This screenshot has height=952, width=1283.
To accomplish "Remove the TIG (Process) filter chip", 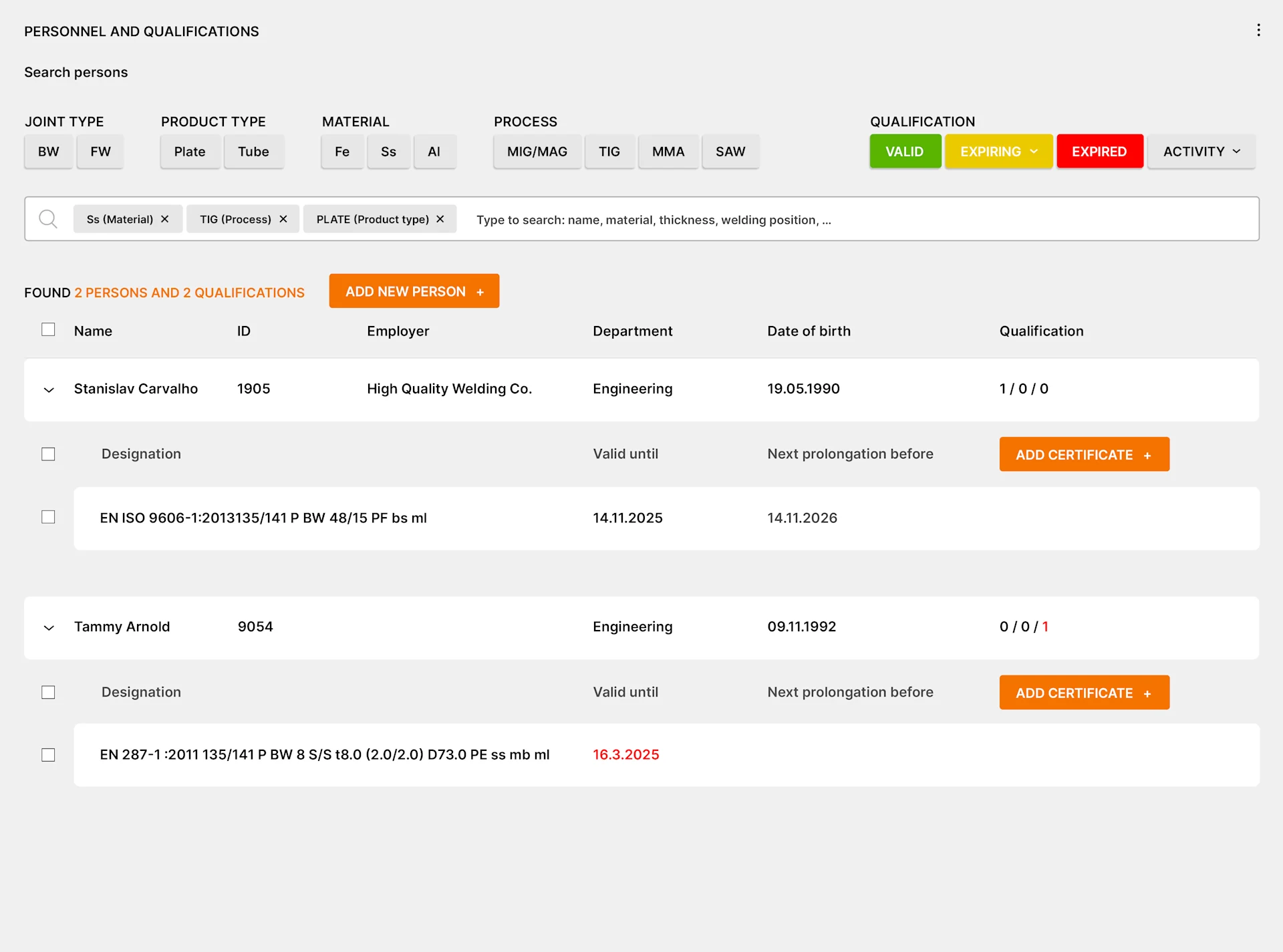I will (283, 219).
